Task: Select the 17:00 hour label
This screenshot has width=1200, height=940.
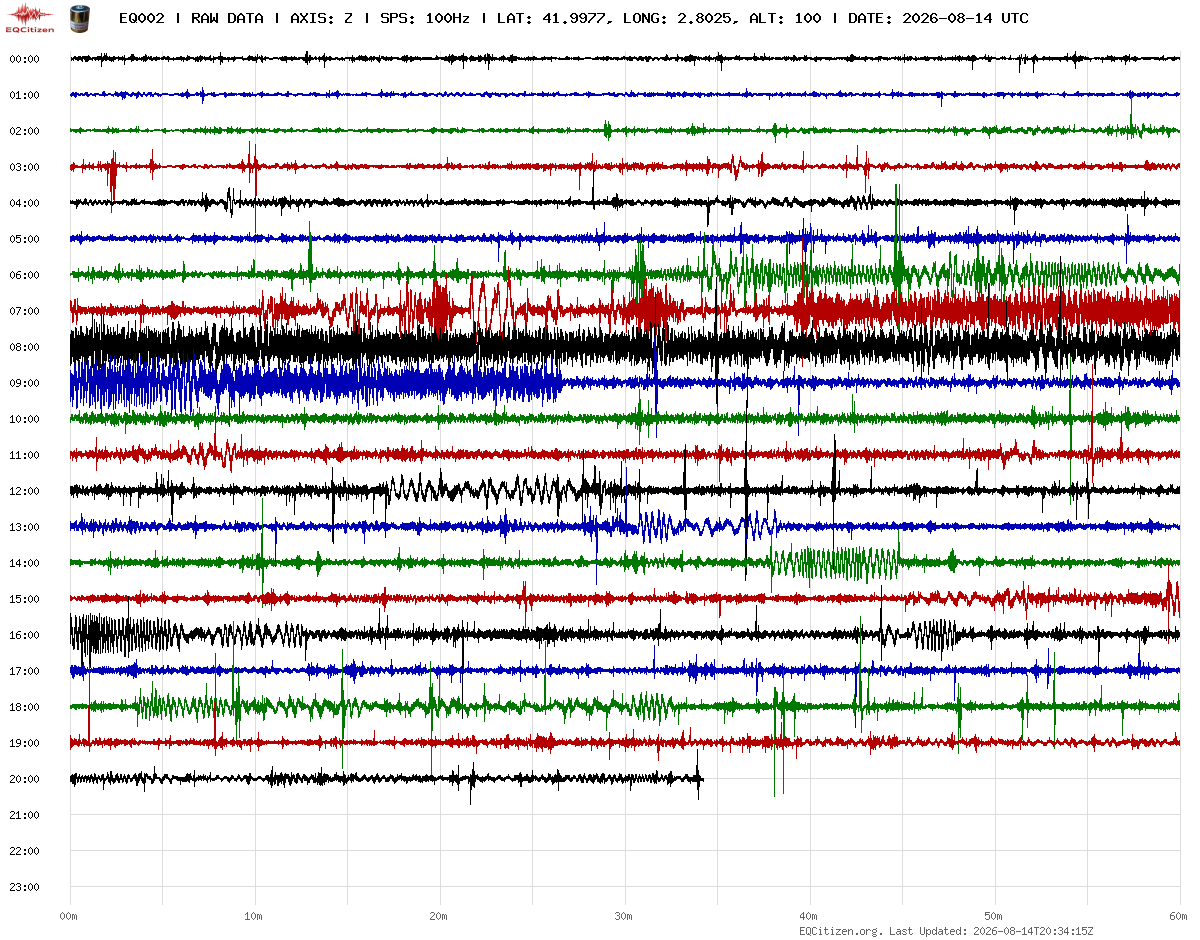Action: 24,671
